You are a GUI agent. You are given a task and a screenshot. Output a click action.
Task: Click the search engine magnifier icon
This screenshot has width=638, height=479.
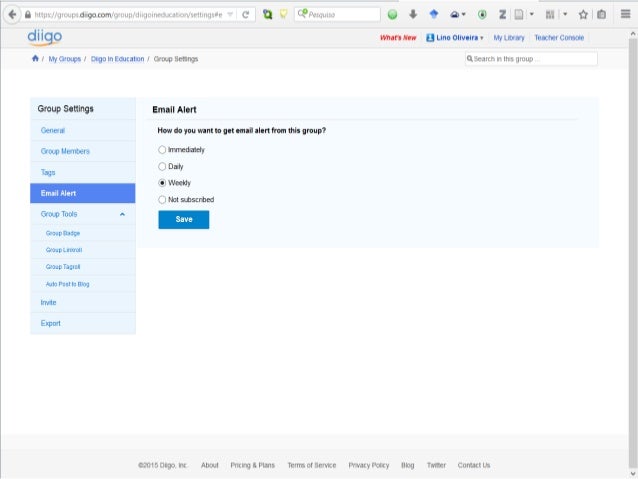click(x=302, y=14)
